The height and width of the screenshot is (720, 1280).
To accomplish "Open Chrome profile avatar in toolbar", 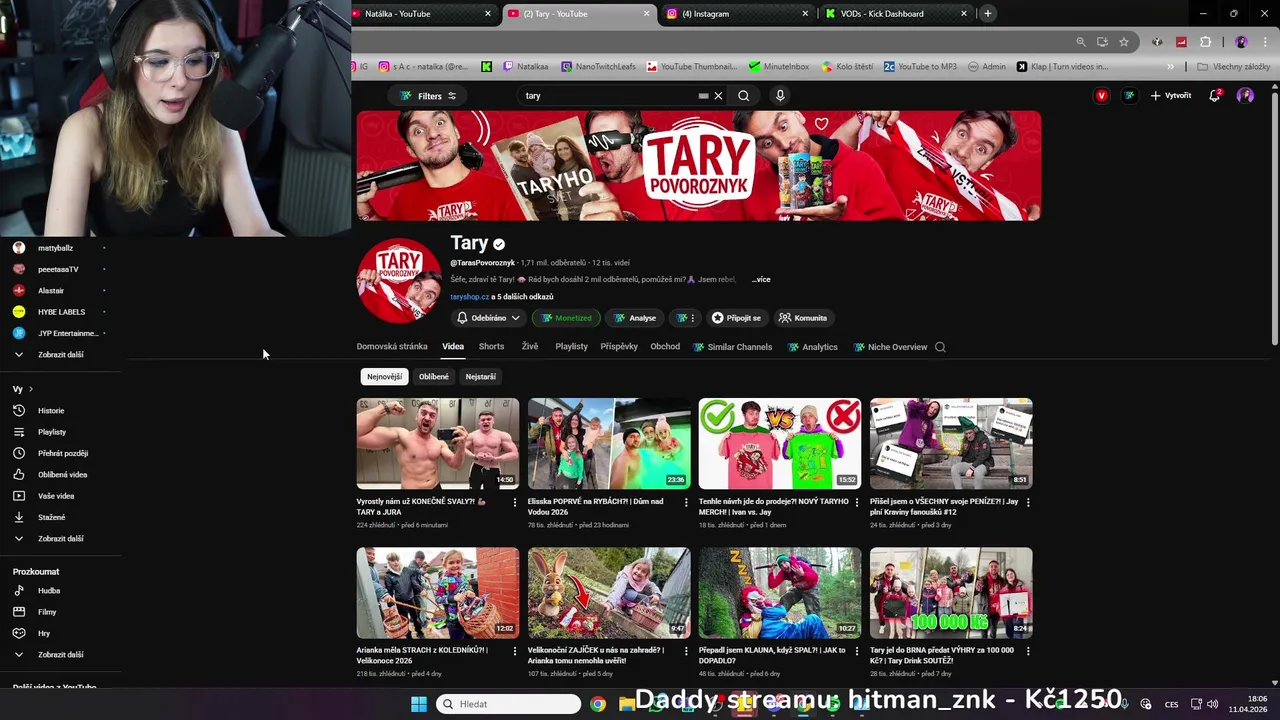I will 1241,42.
